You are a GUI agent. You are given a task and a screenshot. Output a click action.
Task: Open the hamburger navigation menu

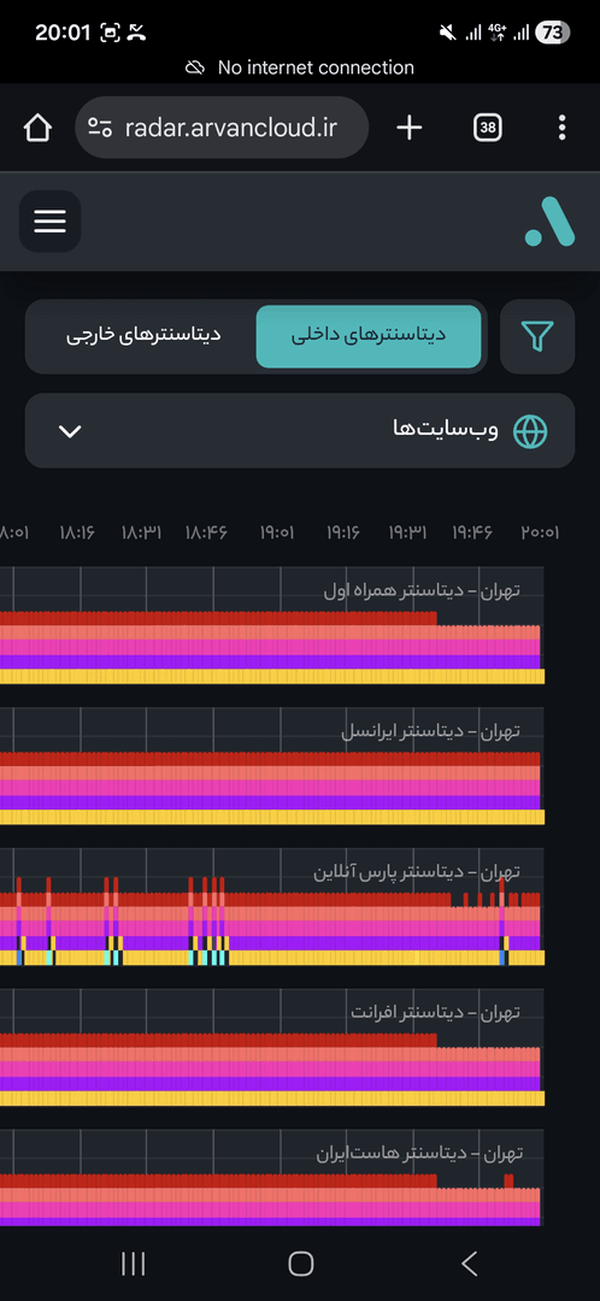(50, 221)
